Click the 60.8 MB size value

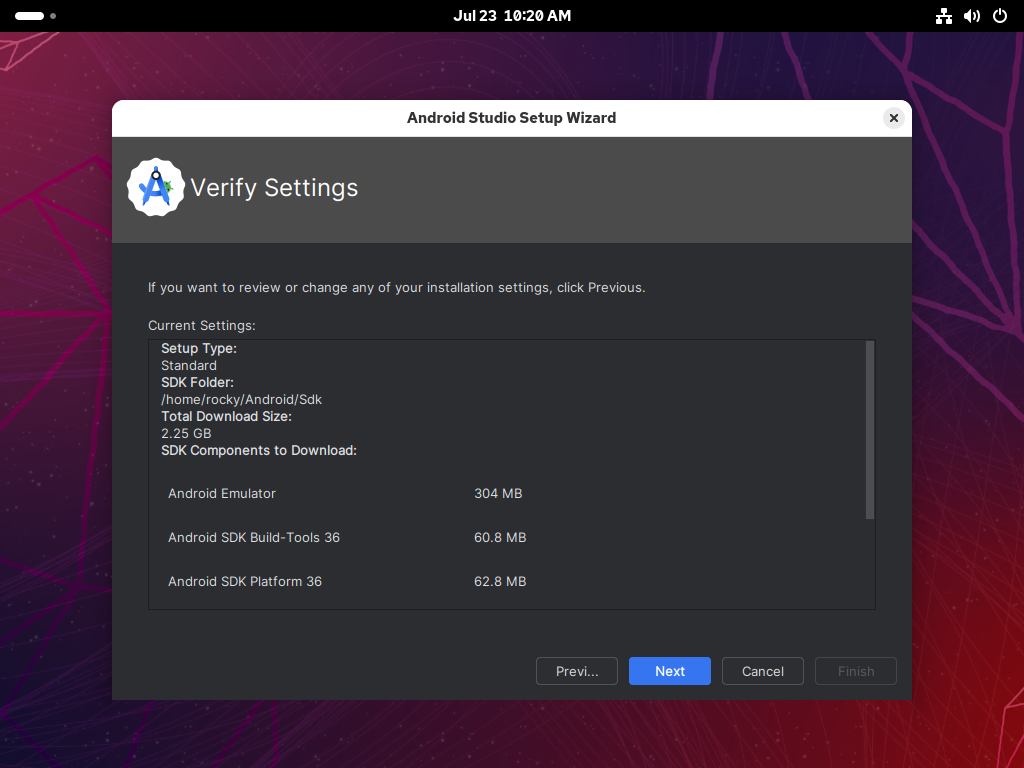pos(500,537)
